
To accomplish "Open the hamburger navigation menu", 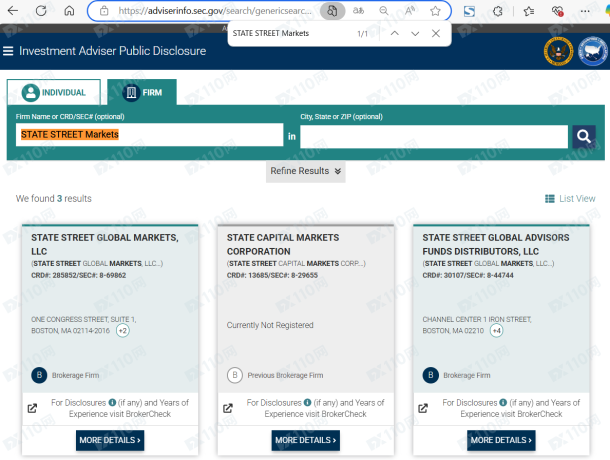I will click(8, 51).
